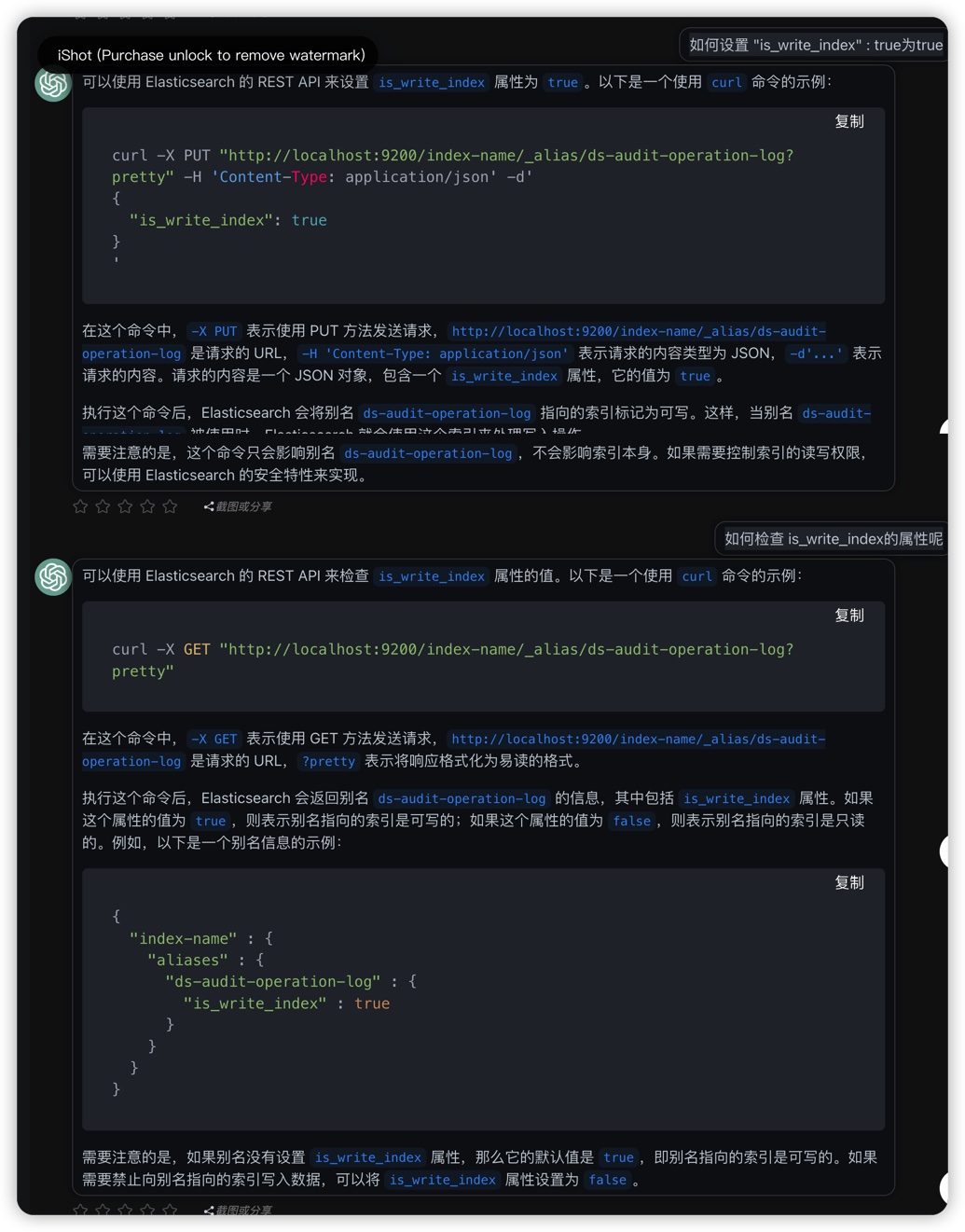Rate the first answer one star

point(80,506)
